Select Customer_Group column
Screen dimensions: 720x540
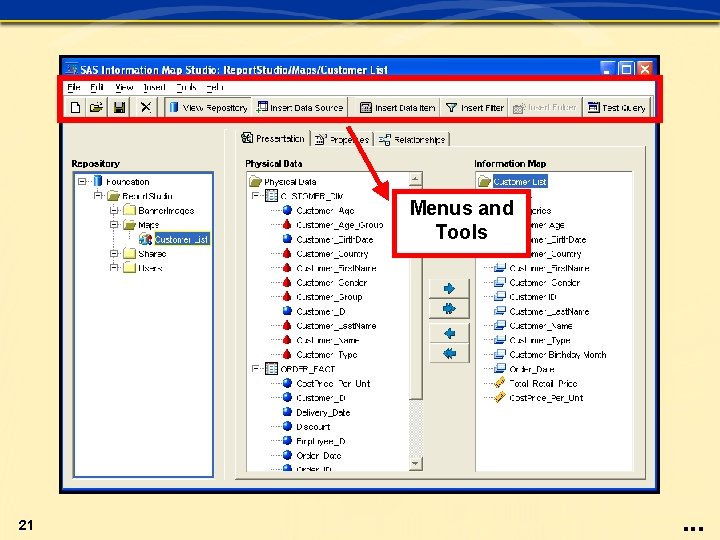coord(329,297)
